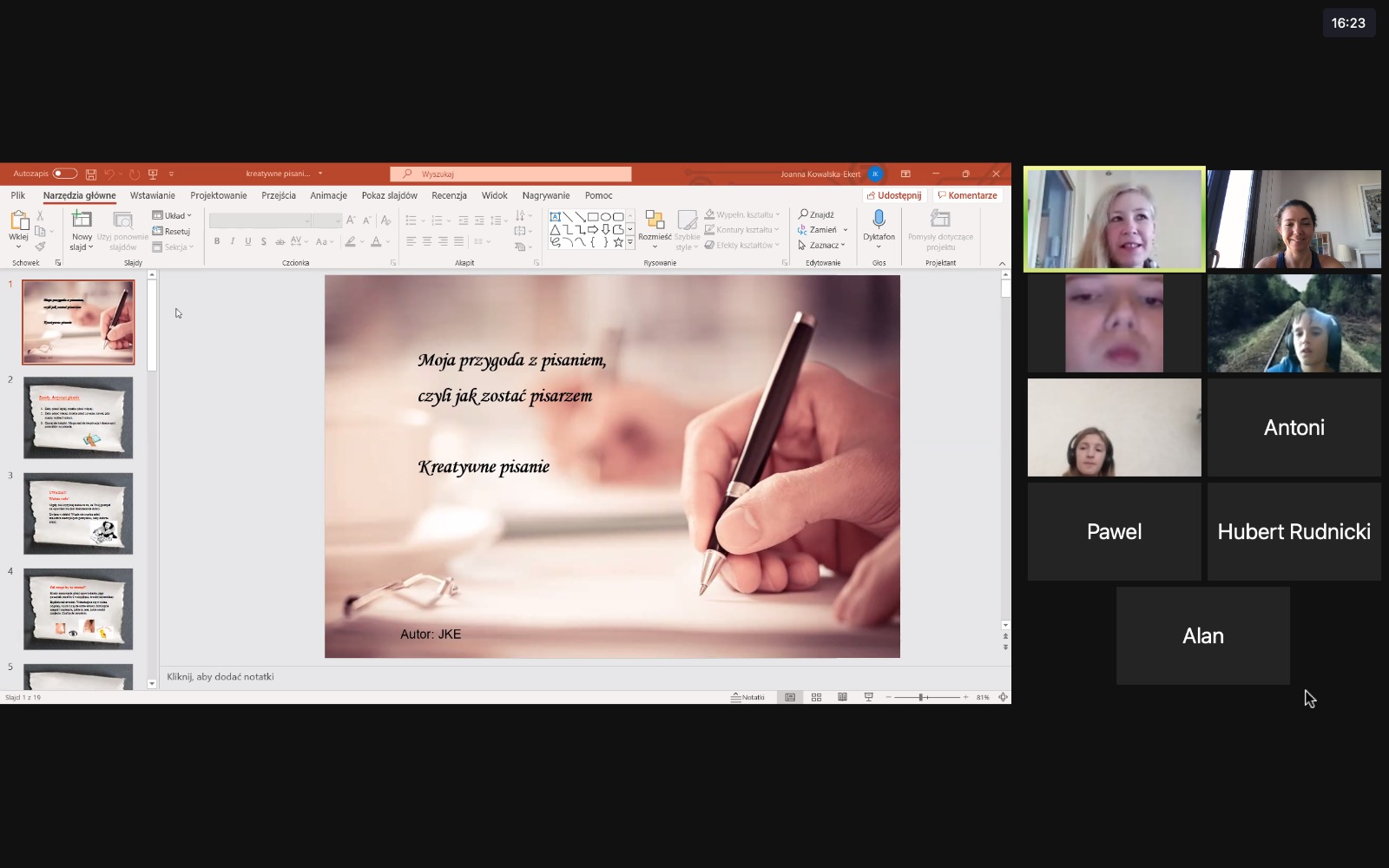Open the Nowy slajd dropdown

tap(82, 247)
